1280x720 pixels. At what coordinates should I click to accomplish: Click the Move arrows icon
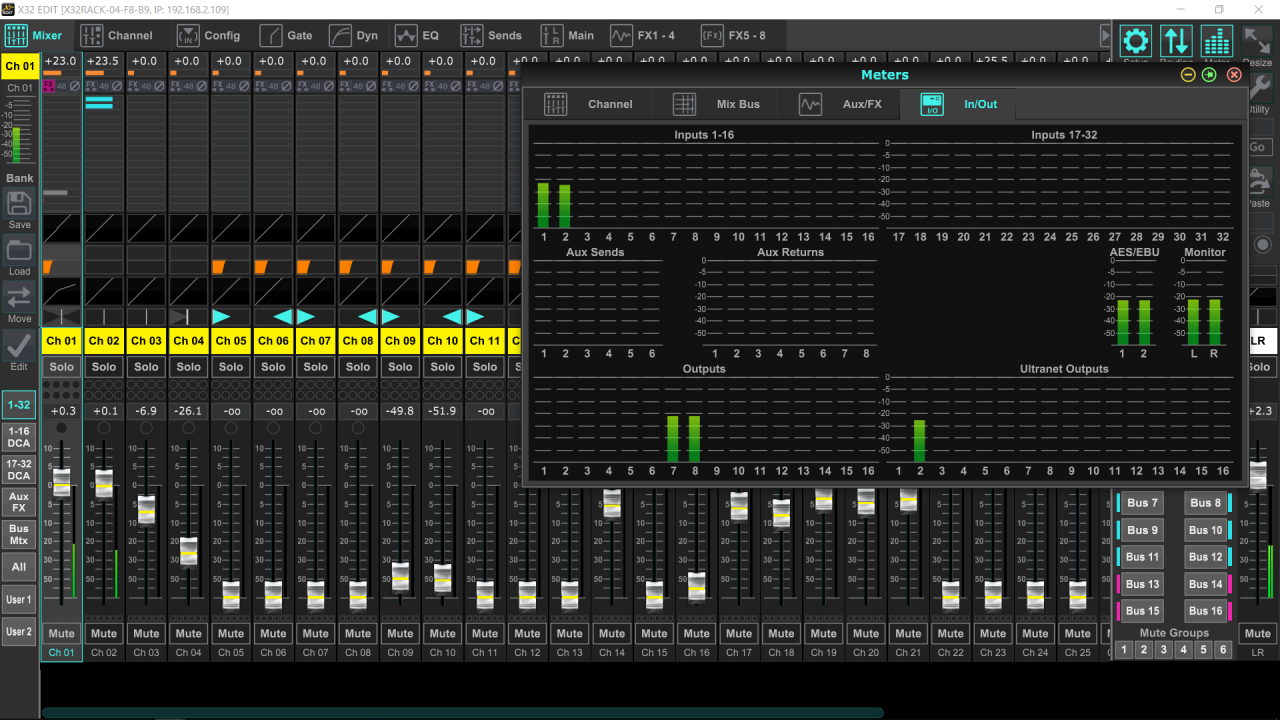(x=19, y=297)
